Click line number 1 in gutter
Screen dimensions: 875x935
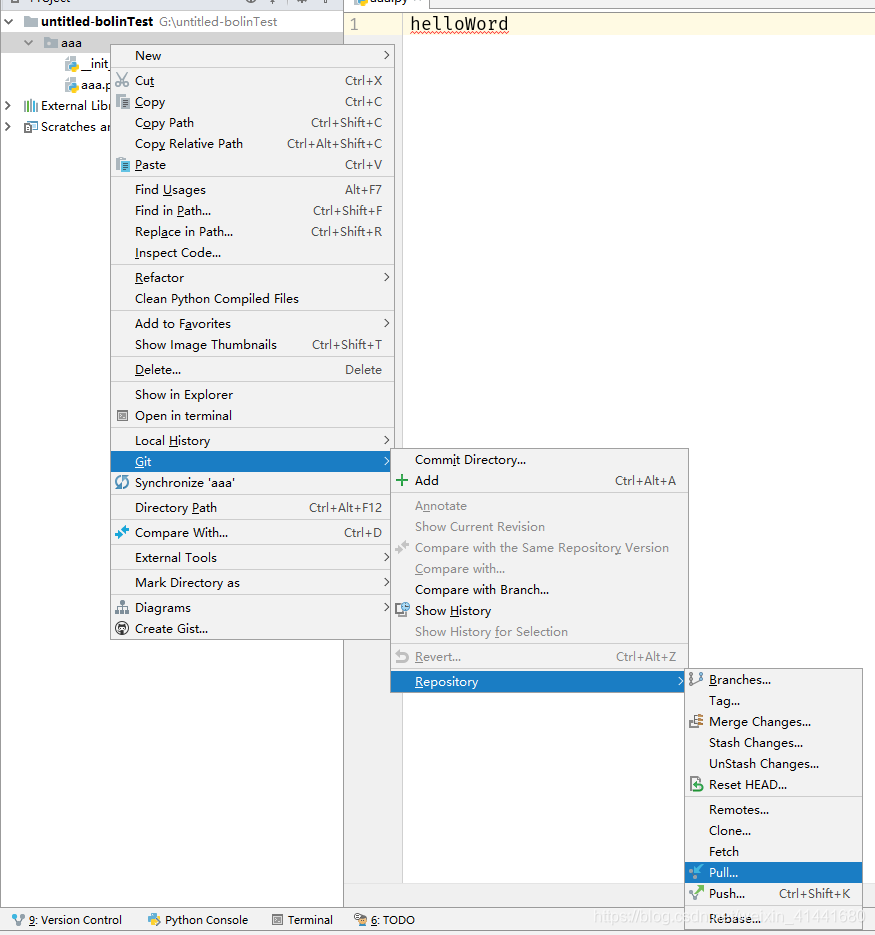(354, 24)
